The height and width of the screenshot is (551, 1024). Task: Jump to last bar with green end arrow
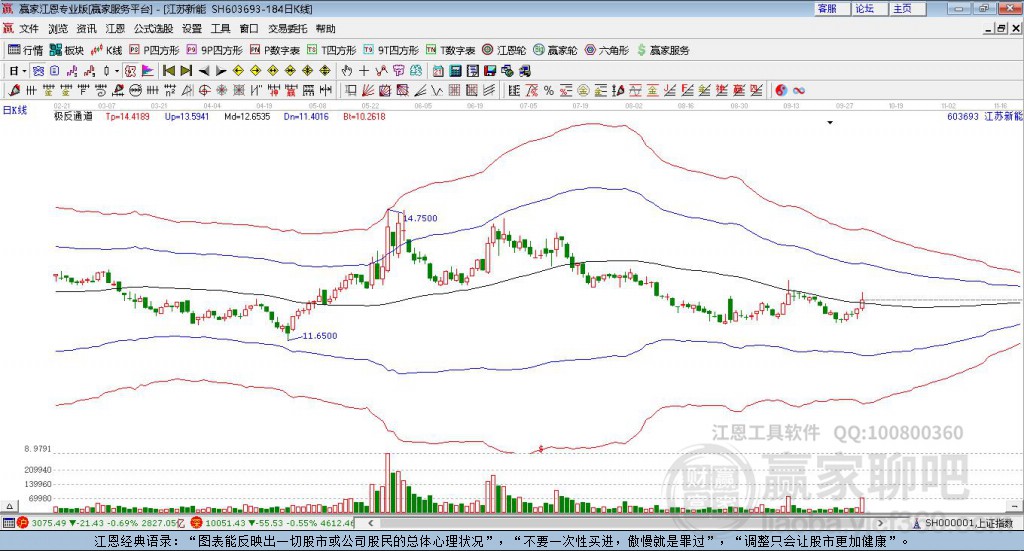pyautogui.click(x=186, y=71)
